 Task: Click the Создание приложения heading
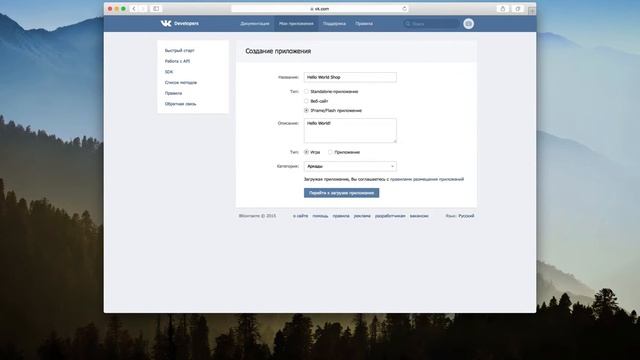click(278, 51)
